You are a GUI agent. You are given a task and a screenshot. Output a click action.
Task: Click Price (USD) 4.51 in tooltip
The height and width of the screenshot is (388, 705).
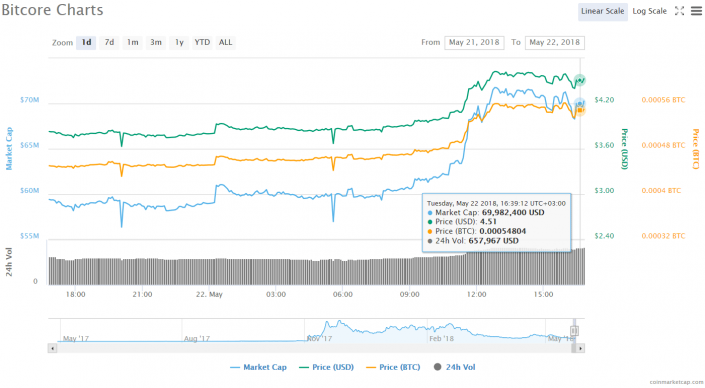pyautogui.click(x=488, y=222)
